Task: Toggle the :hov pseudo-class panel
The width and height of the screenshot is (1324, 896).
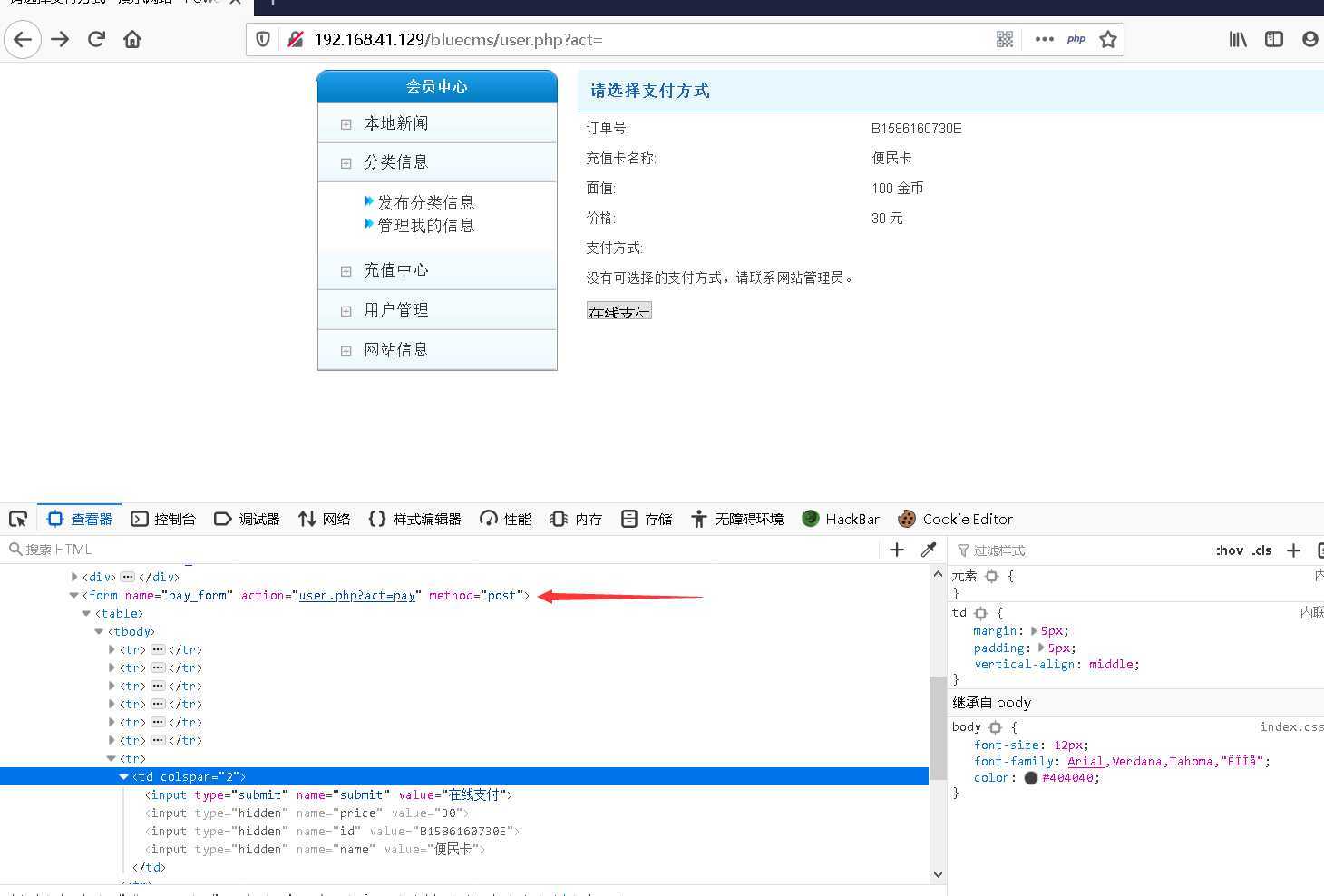Action: 1229,550
